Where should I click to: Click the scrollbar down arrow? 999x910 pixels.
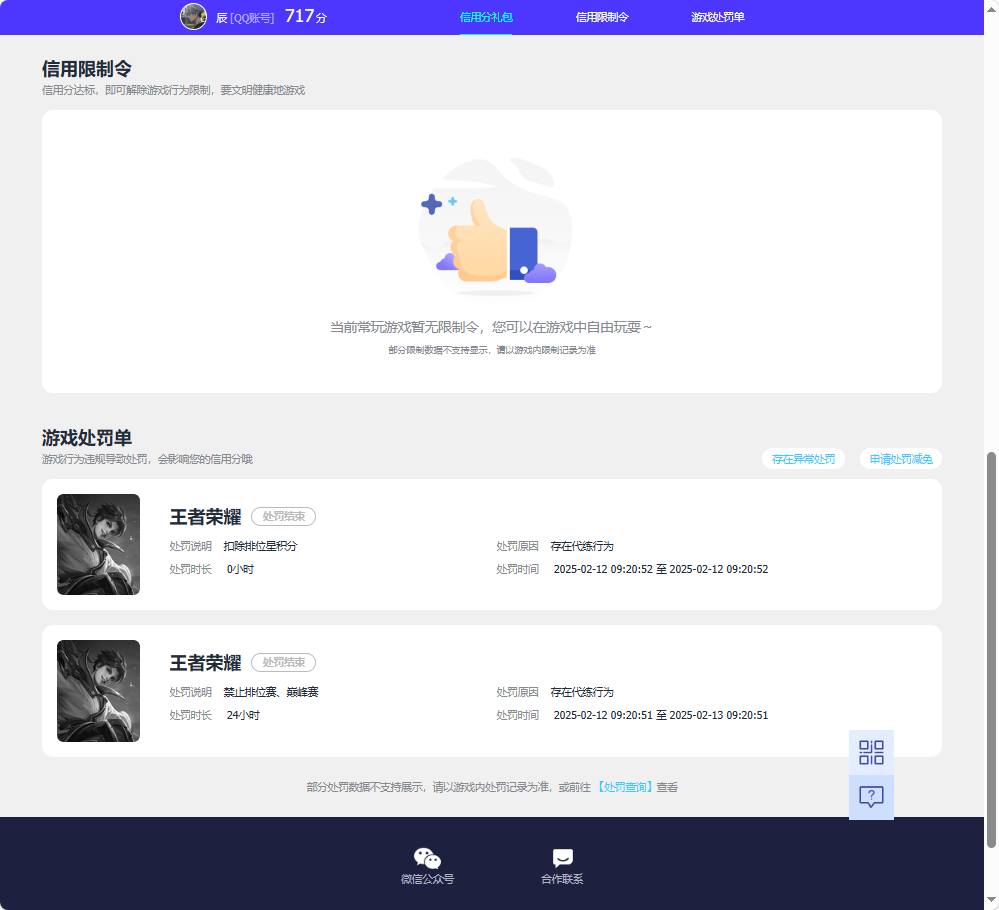click(991, 900)
